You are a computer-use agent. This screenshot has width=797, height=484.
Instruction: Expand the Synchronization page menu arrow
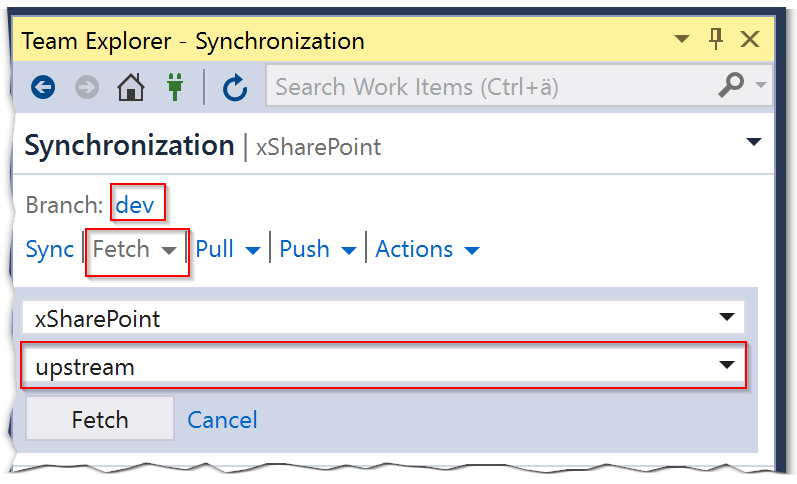click(x=754, y=143)
